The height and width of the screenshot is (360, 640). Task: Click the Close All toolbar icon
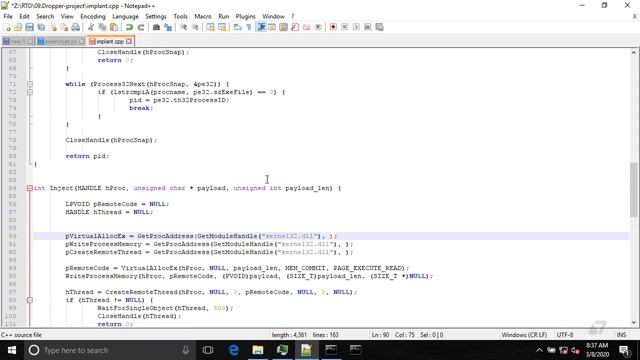click(x=64, y=27)
